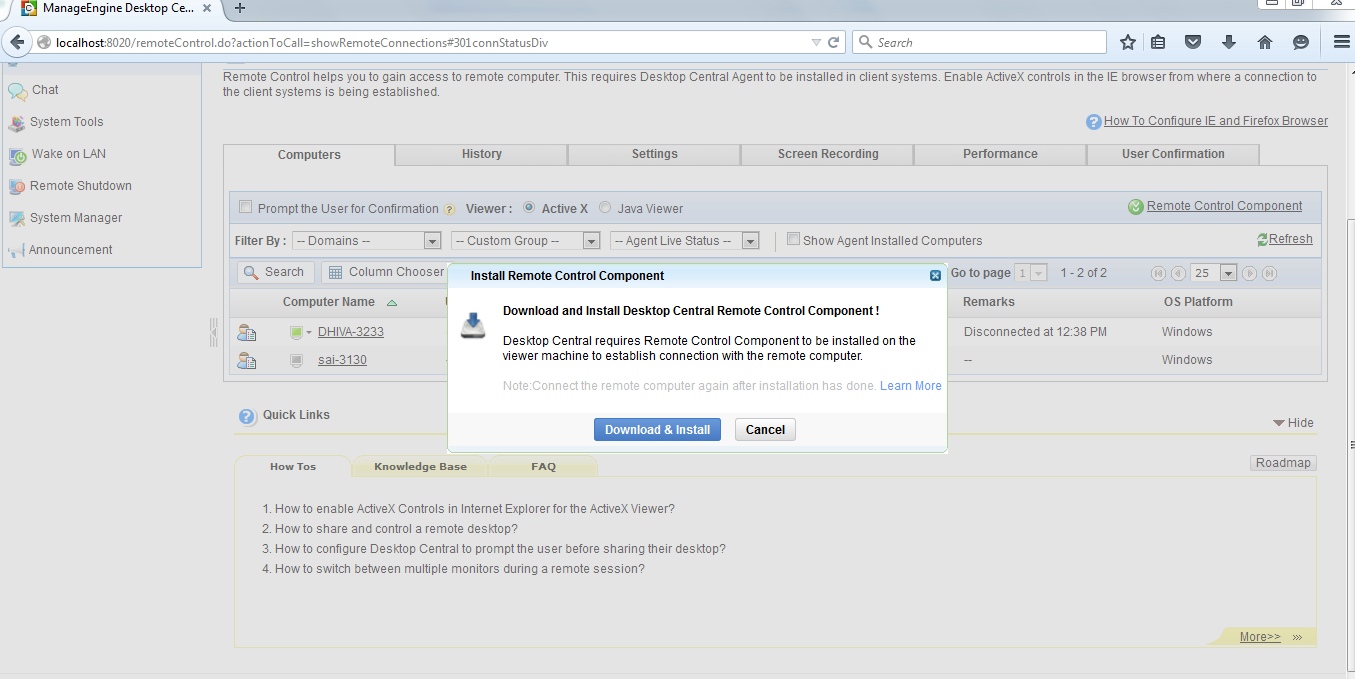Image resolution: width=1355 pixels, height=679 pixels.
Task: Switch to the User Confirmation tab
Action: click(1173, 154)
